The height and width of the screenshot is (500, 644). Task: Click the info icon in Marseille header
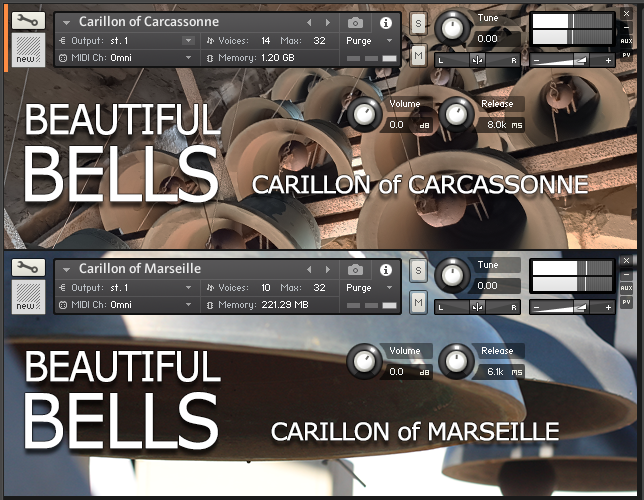coord(386,269)
